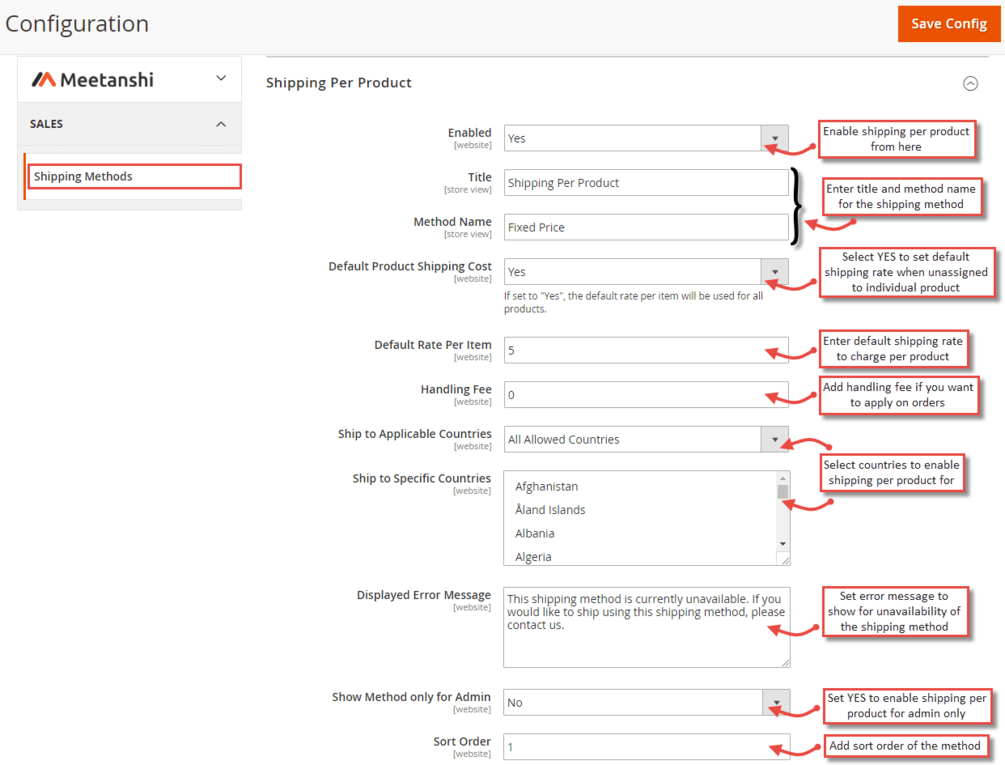Viewport: 1005px width, 765px height.
Task: Click the Title input field
Action: tap(646, 183)
